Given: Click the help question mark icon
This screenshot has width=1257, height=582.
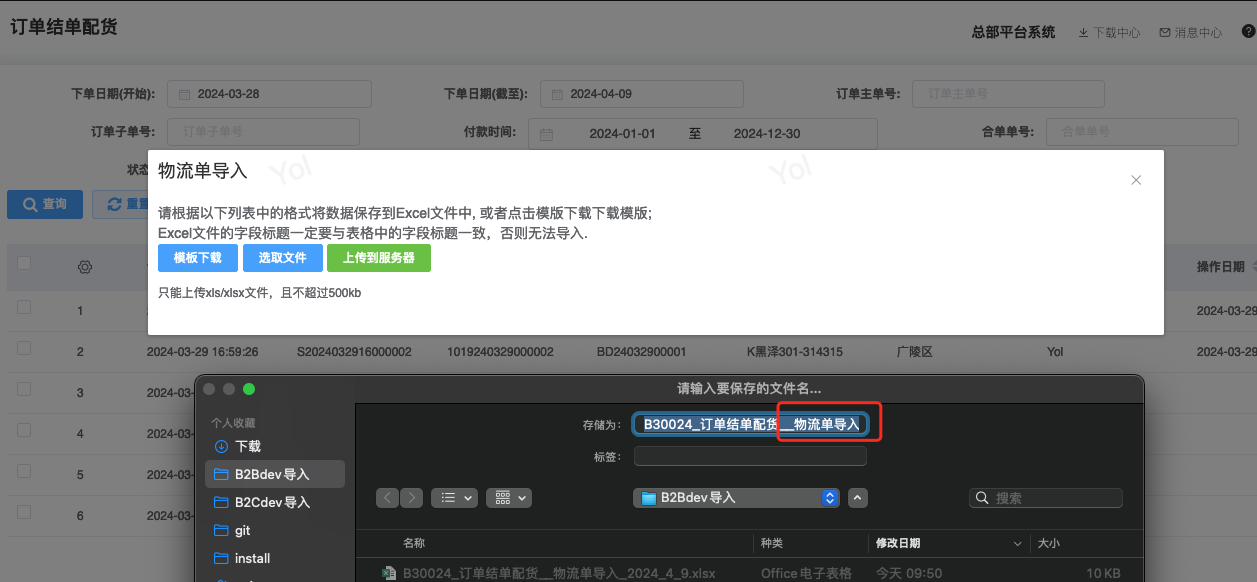Looking at the screenshot, I should (x=1248, y=32).
